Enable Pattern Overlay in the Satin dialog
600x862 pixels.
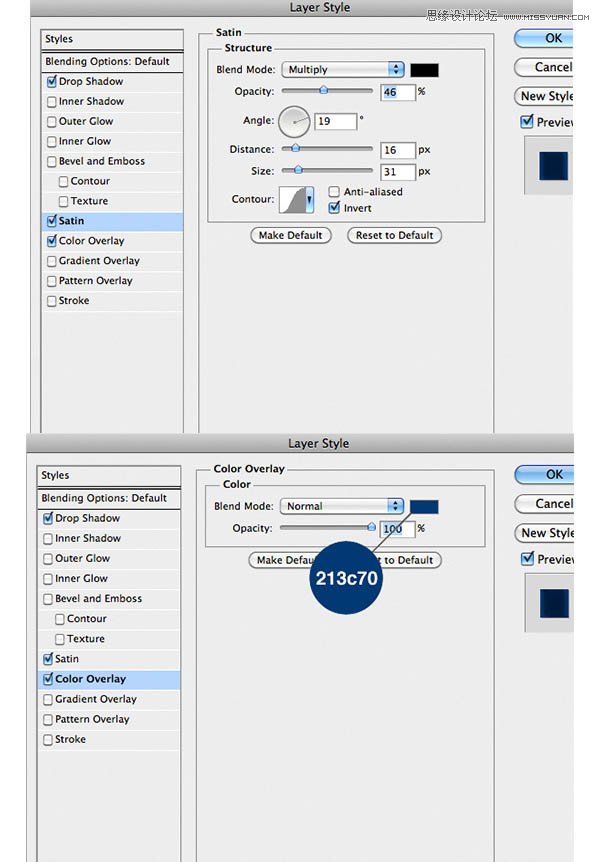[x=52, y=281]
